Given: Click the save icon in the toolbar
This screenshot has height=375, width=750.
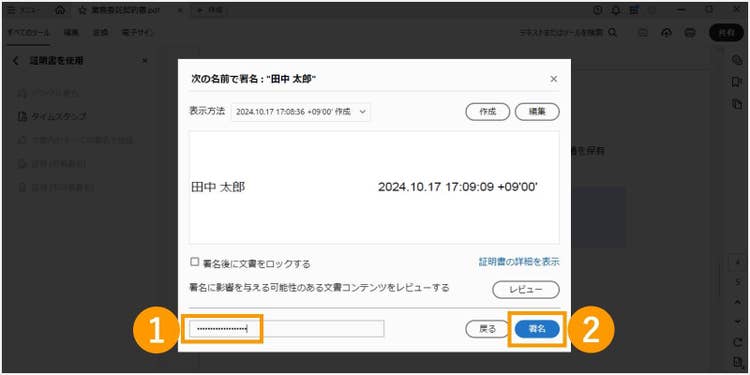Looking at the screenshot, I should 644,33.
